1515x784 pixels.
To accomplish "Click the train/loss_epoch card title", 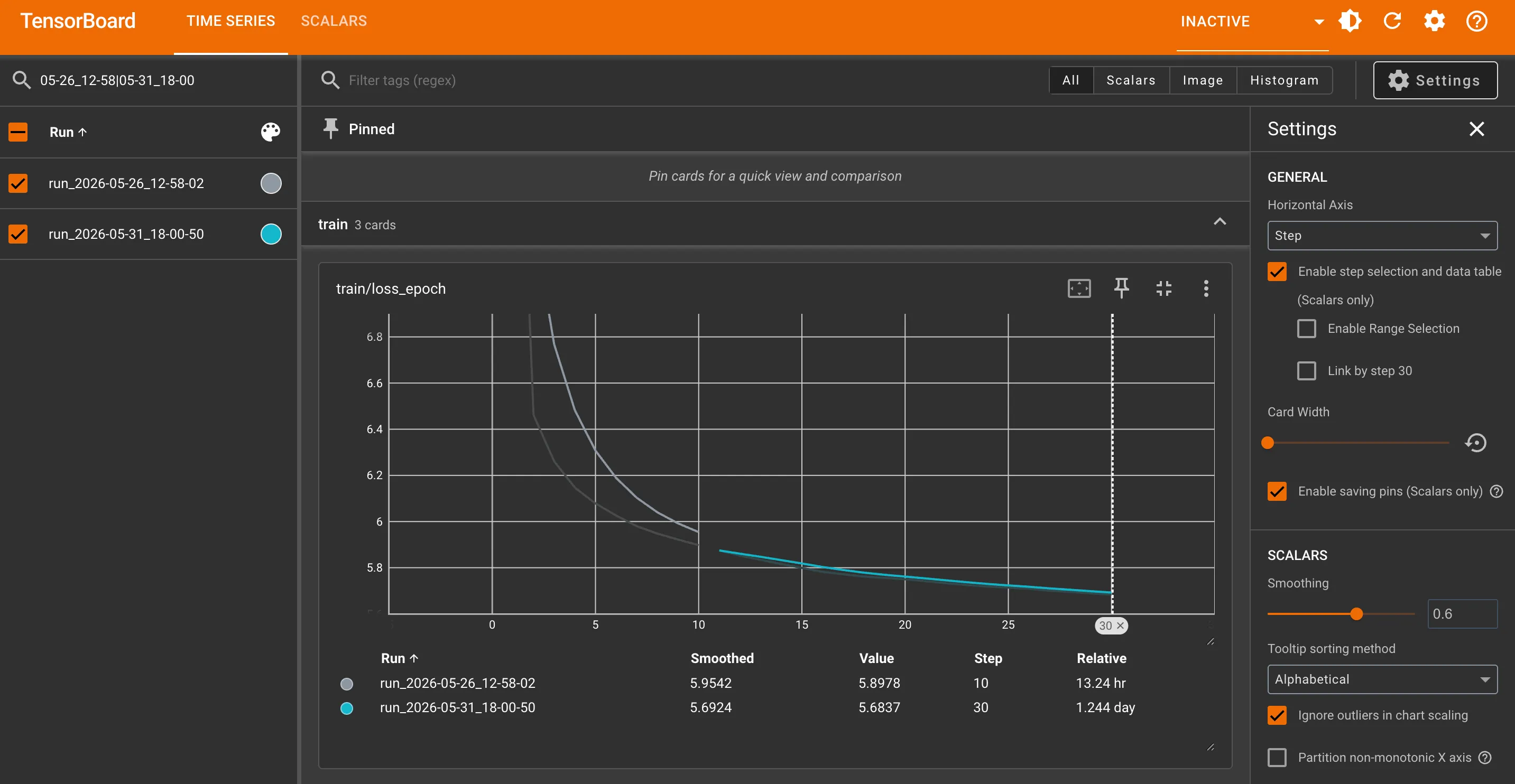I will (391, 288).
